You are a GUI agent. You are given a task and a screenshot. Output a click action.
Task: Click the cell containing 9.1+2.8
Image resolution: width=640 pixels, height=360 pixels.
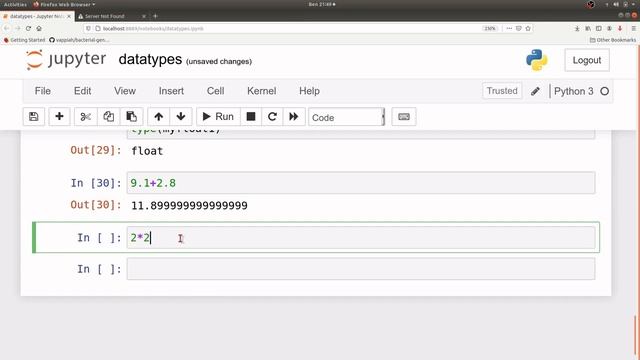tap(361, 183)
